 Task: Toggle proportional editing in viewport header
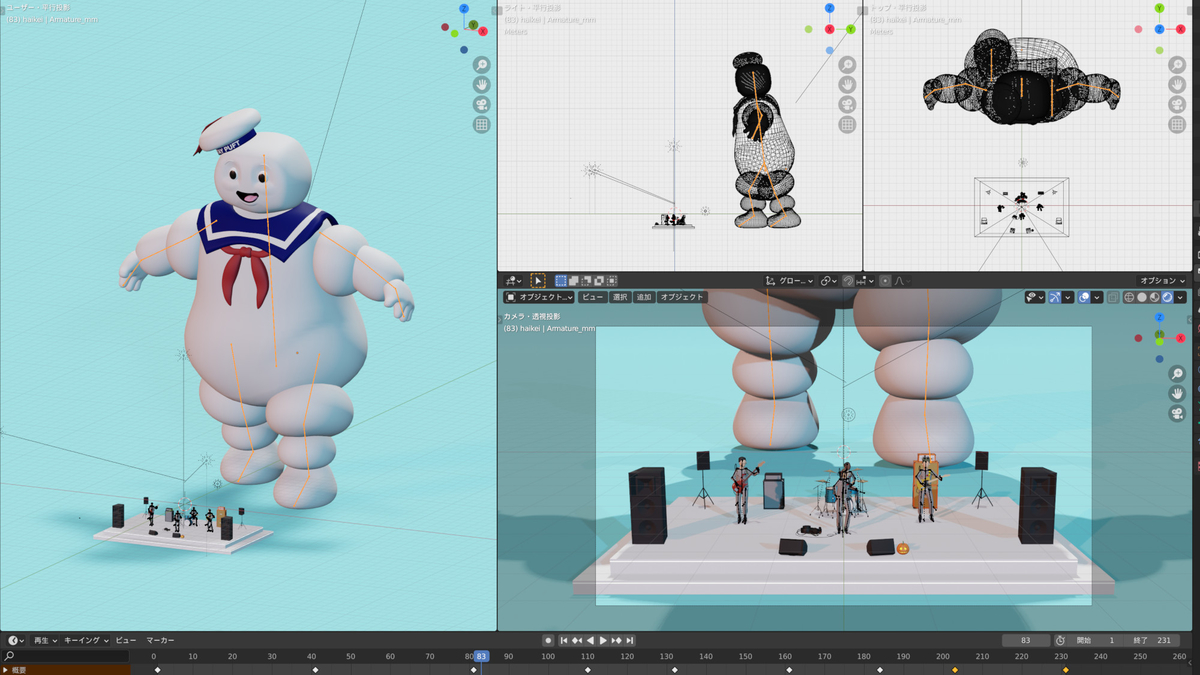click(885, 281)
